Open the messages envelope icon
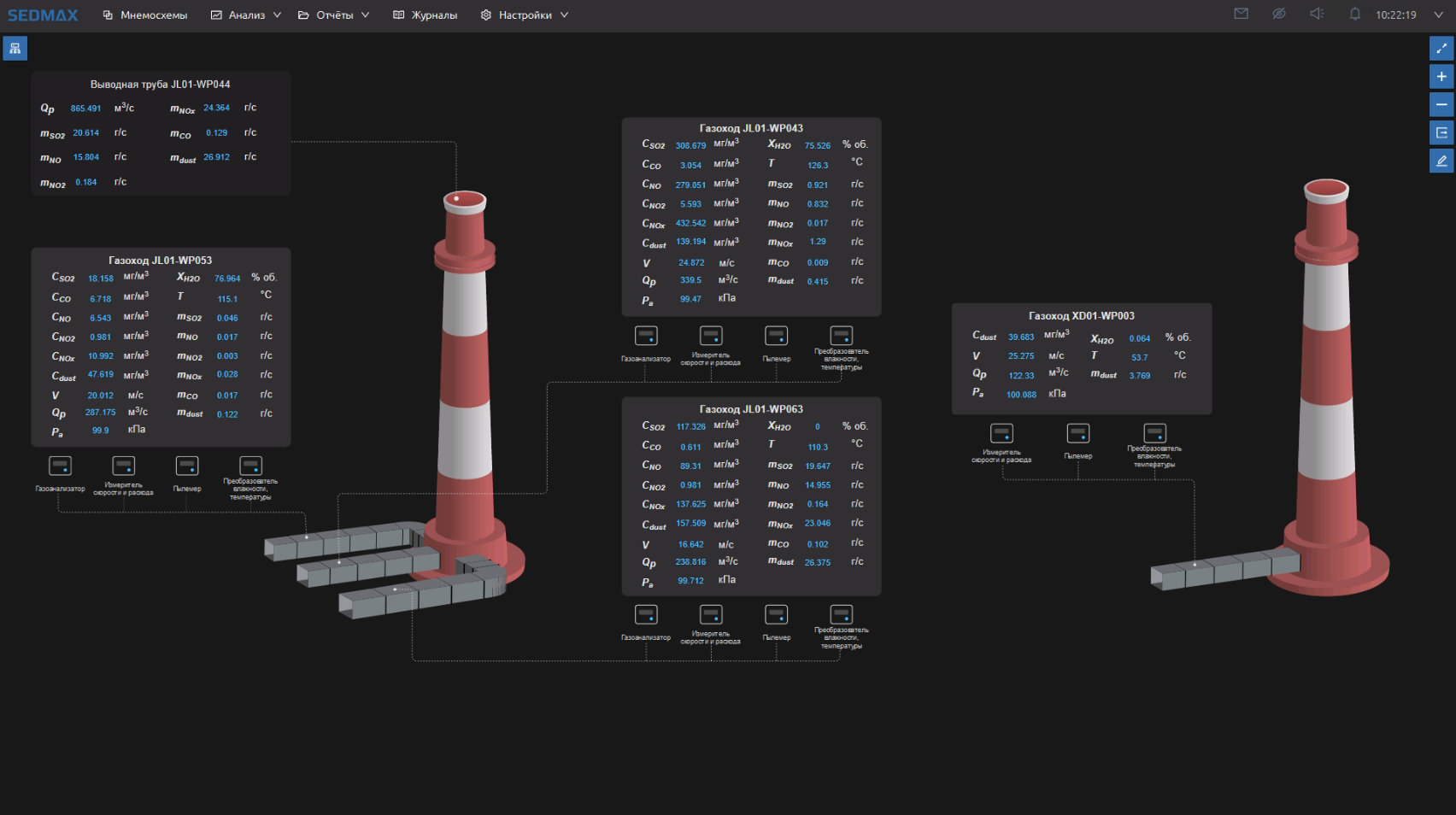1456x815 pixels. [x=1242, y=14]
